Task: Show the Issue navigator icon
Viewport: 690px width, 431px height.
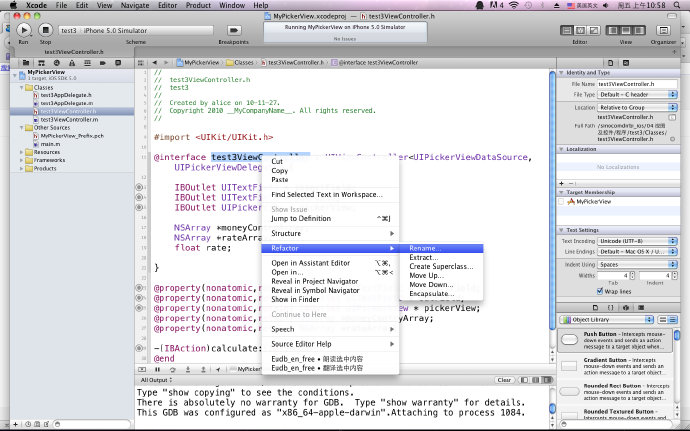Action: click(72, 63)
